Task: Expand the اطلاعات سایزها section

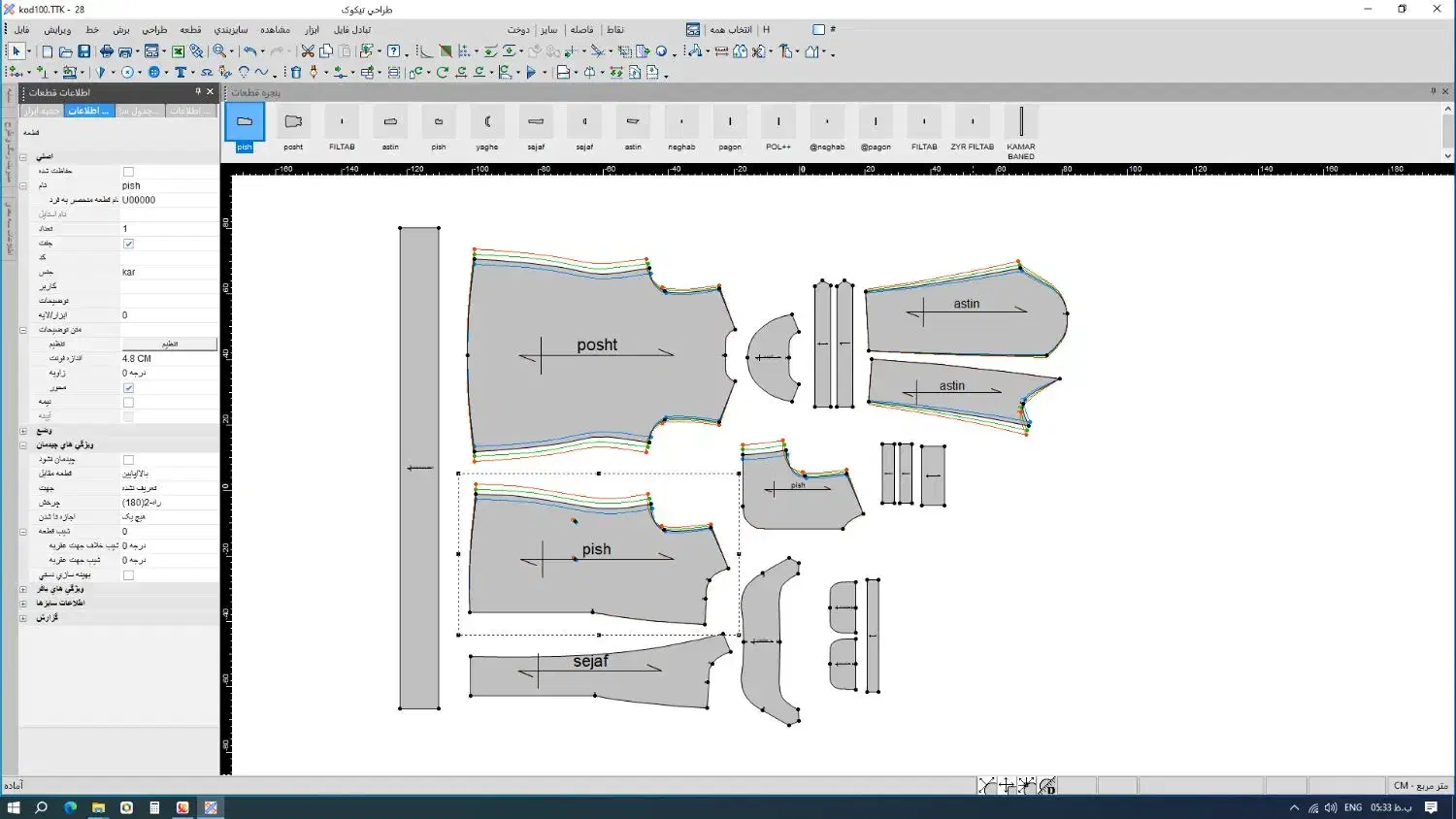Action: click(23, 604)
